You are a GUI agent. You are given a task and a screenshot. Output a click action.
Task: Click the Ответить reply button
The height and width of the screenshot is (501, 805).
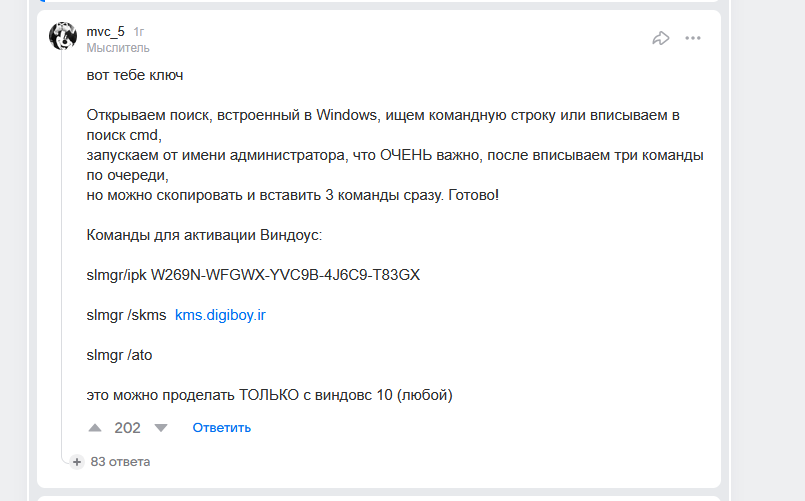pos(221,428)
